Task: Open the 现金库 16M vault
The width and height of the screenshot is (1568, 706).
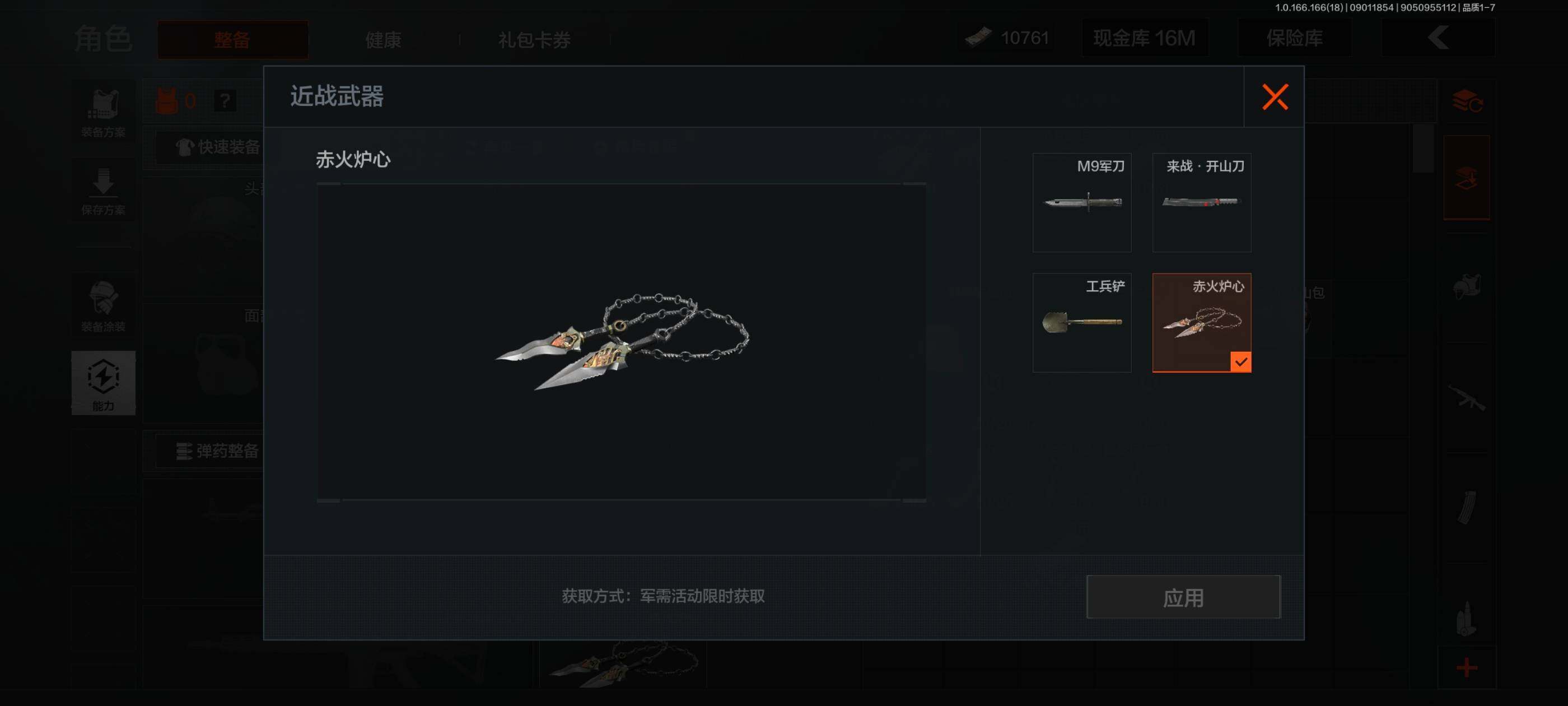Action: click(x=1144, y=38)
